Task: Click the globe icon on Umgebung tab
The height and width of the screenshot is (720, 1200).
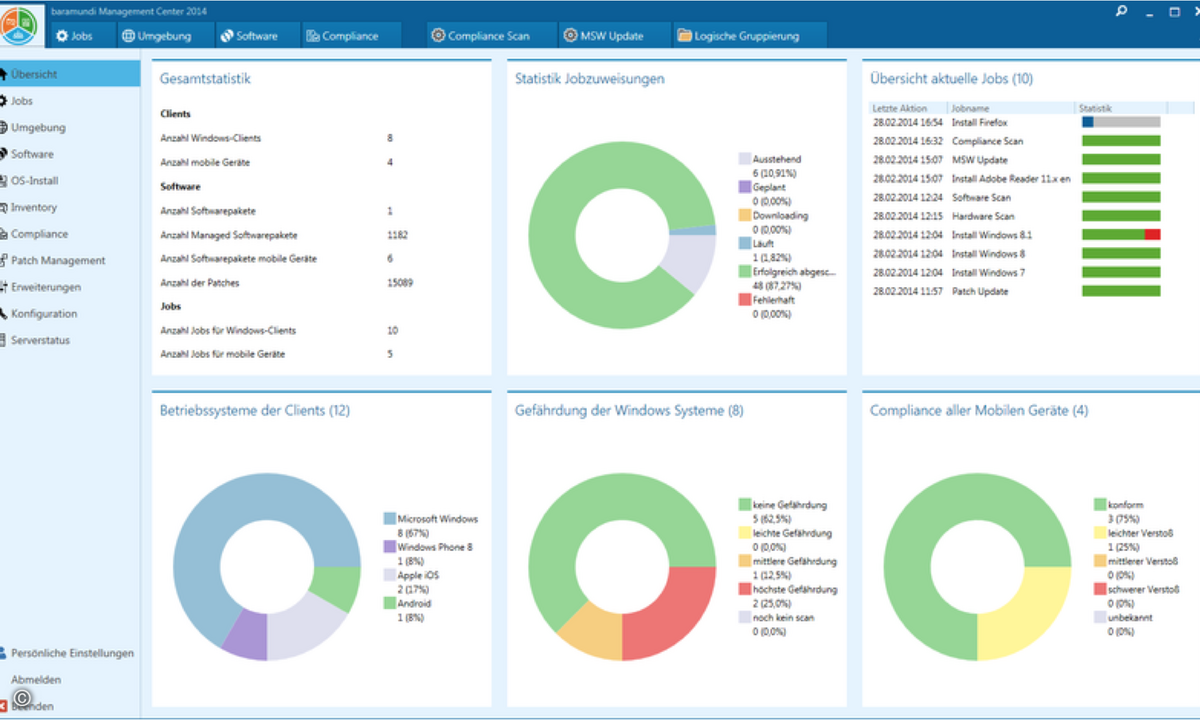Action: (128, 36)
